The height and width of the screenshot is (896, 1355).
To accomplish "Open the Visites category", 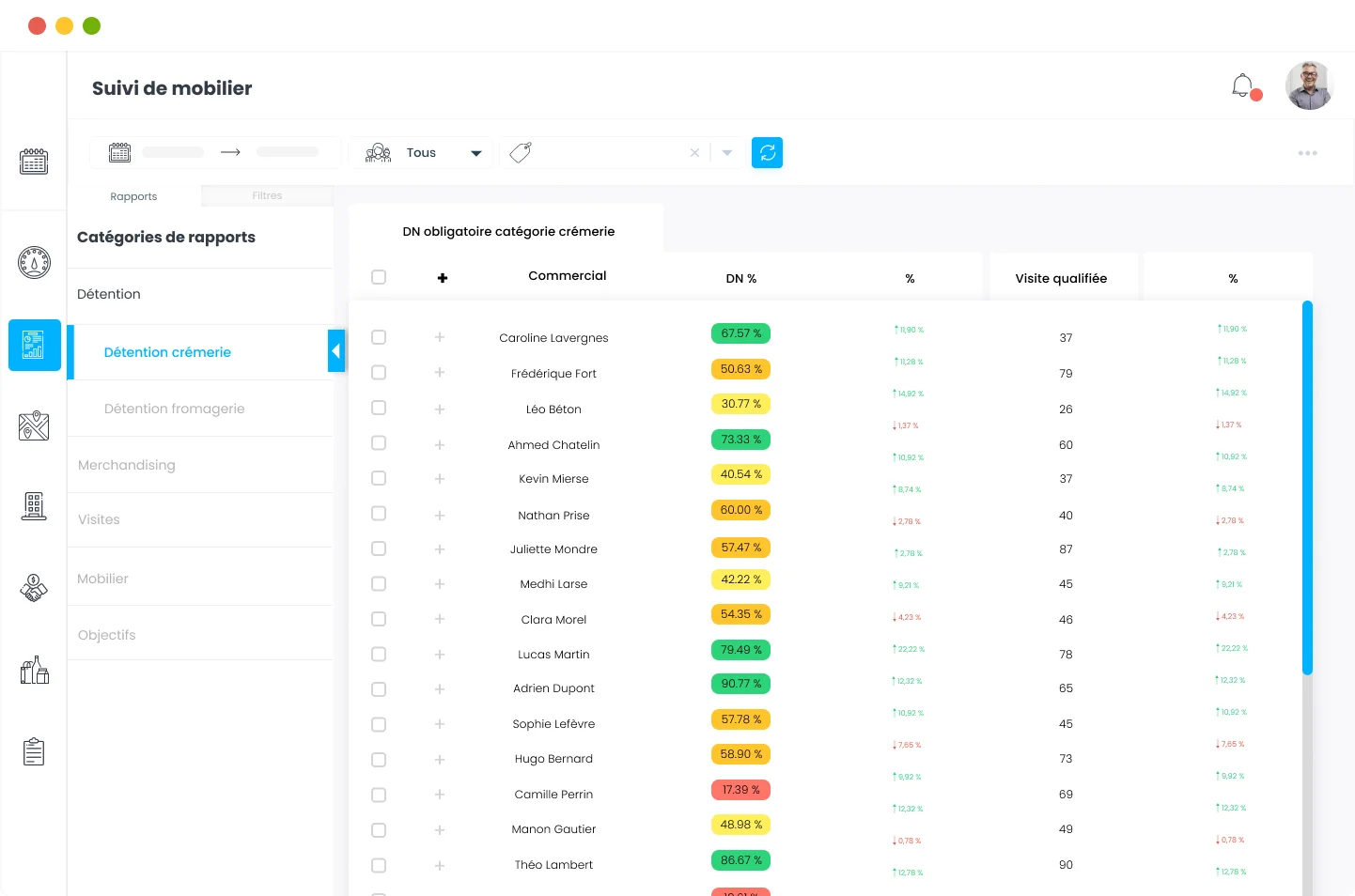I will click(x=200, y=519).
